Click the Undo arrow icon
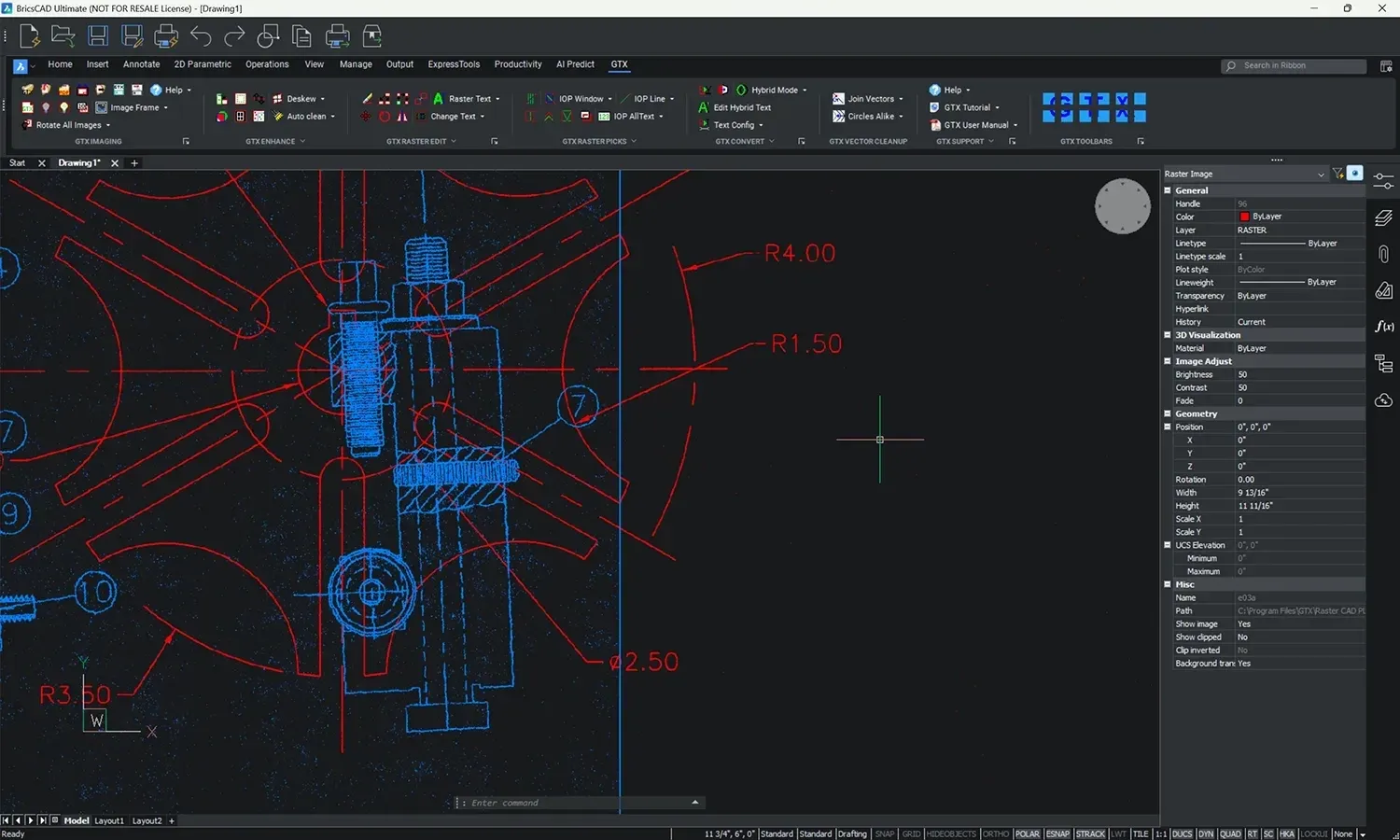This screenshot has height=840, width=1400. pos(201,36)
